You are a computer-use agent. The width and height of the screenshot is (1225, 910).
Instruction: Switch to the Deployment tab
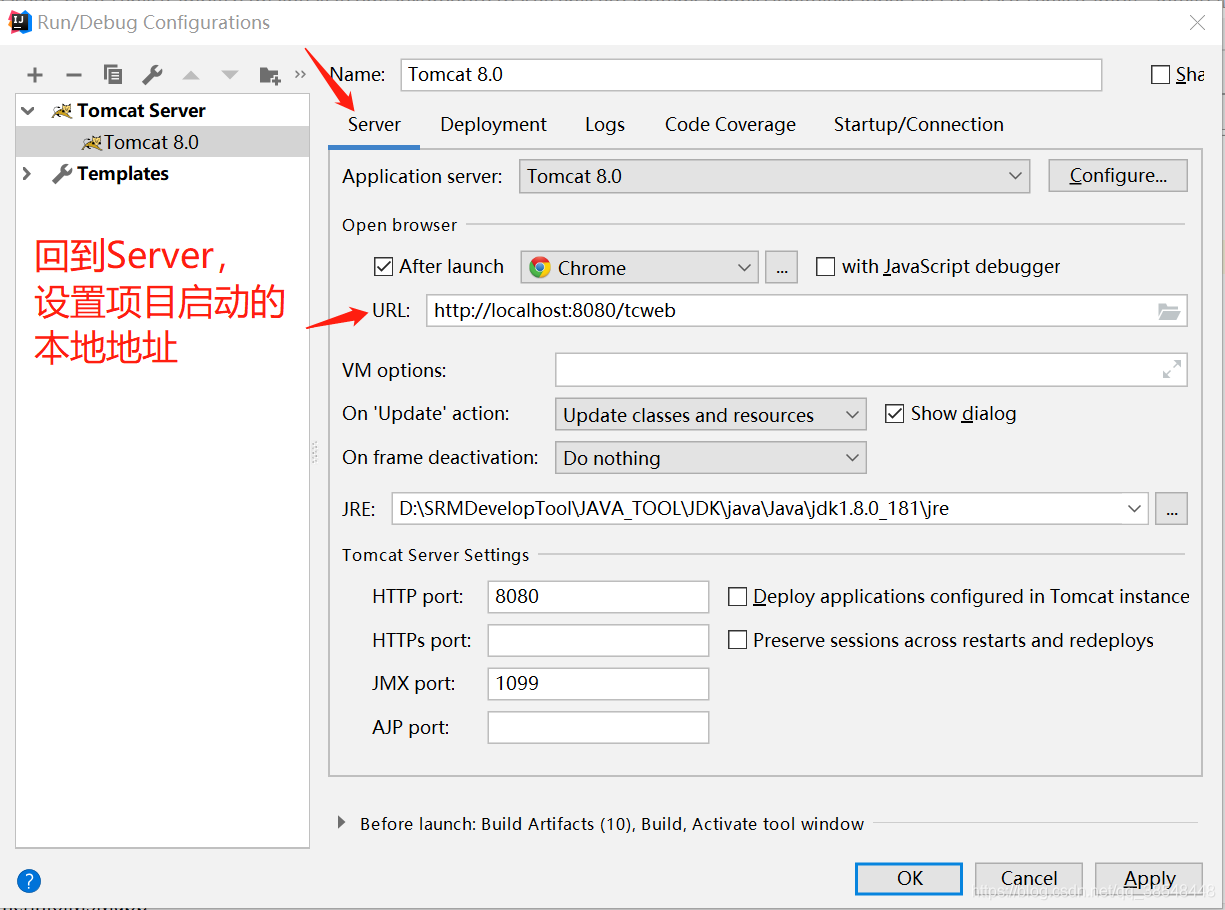493,125
